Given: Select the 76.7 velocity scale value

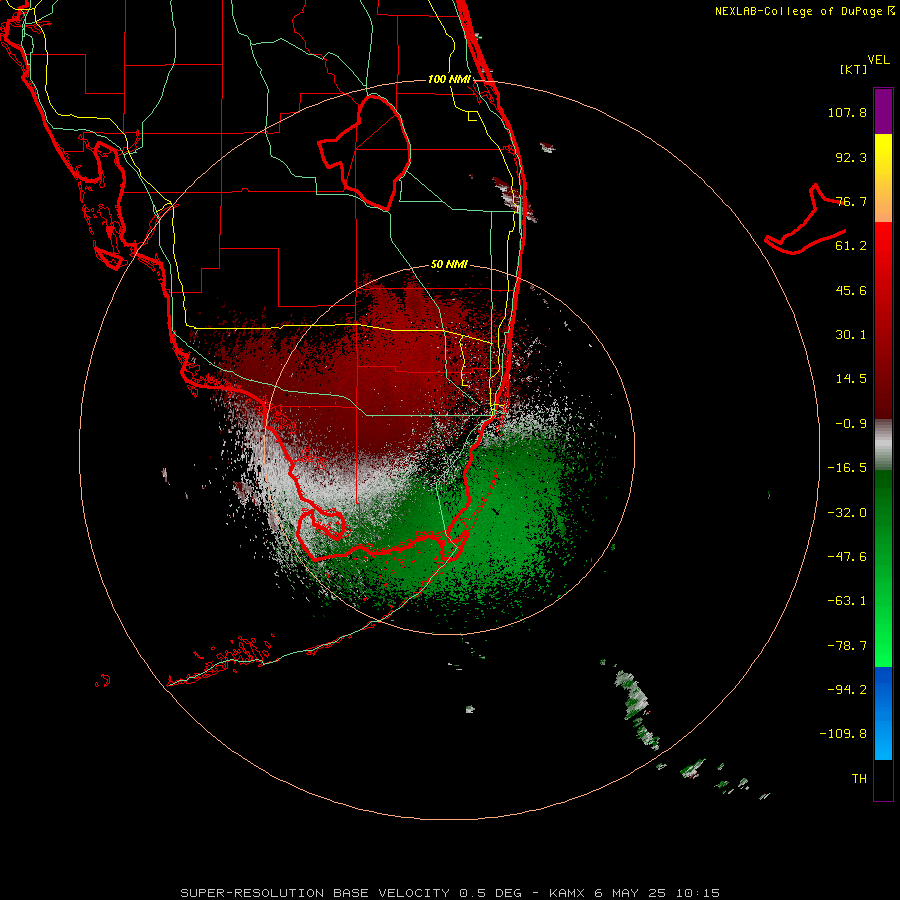Looking at the screenshot, I should (x=851, y=201).
